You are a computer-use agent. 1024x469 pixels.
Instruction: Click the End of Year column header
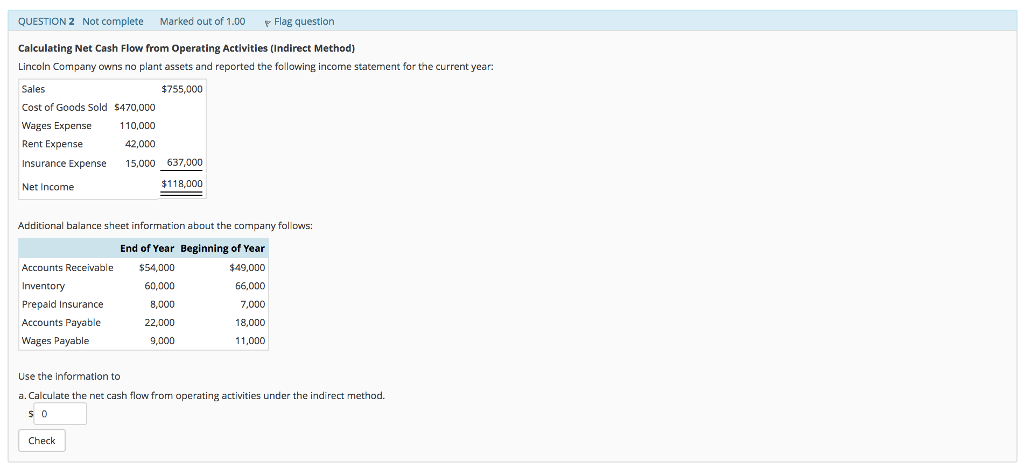click(x=147, y=248)
